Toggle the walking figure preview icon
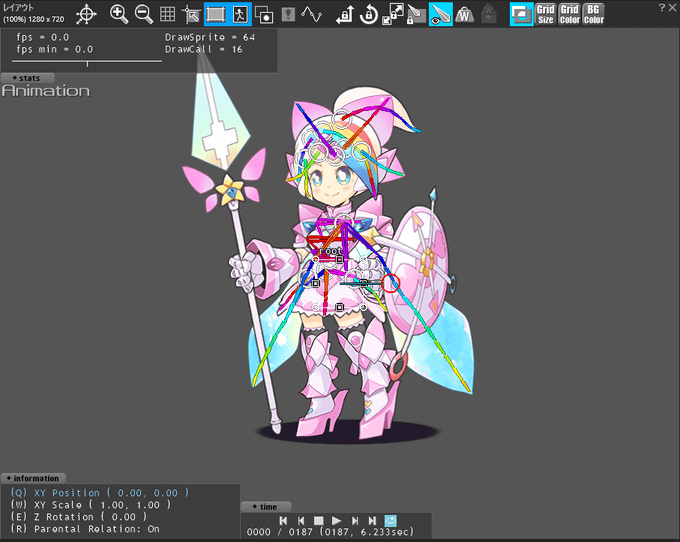Screen dimensions: 680x542 coord(239,14)
